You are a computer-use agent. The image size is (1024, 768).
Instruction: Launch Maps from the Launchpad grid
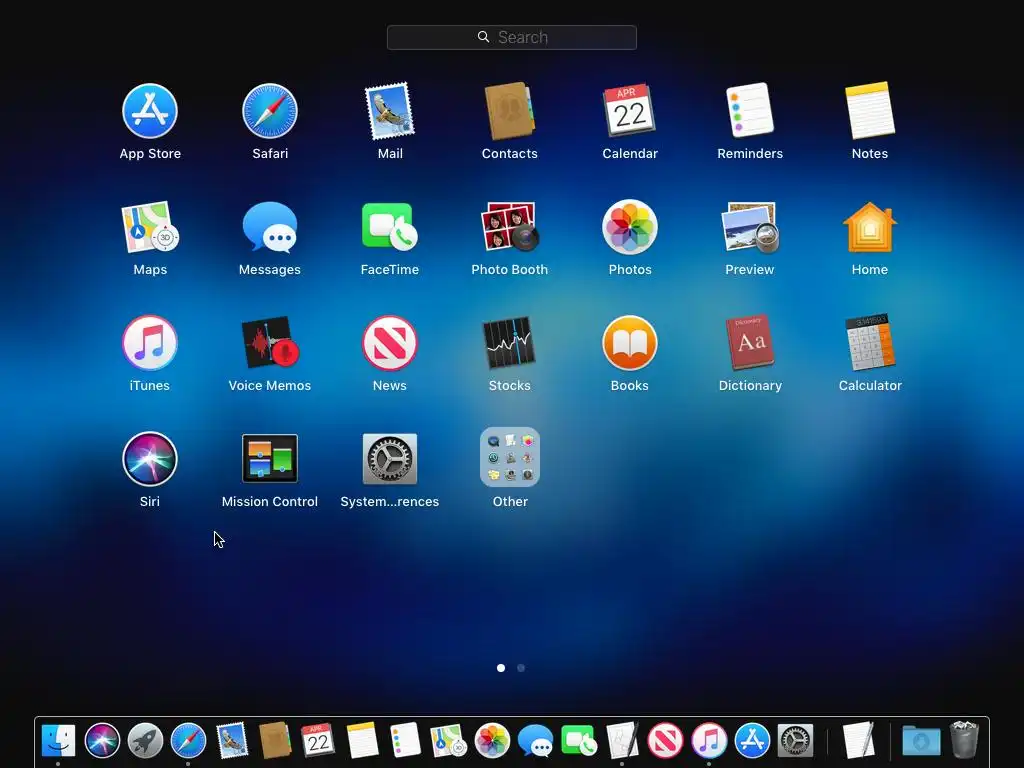pyautogui.click(x=150, y=227)
